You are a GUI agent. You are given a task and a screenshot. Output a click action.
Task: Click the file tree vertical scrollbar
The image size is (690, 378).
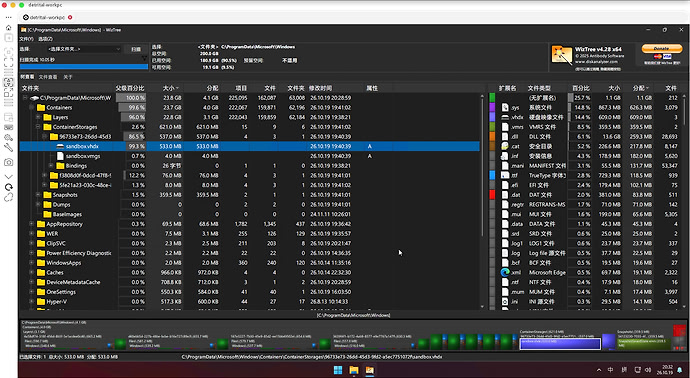pos(482,201)
